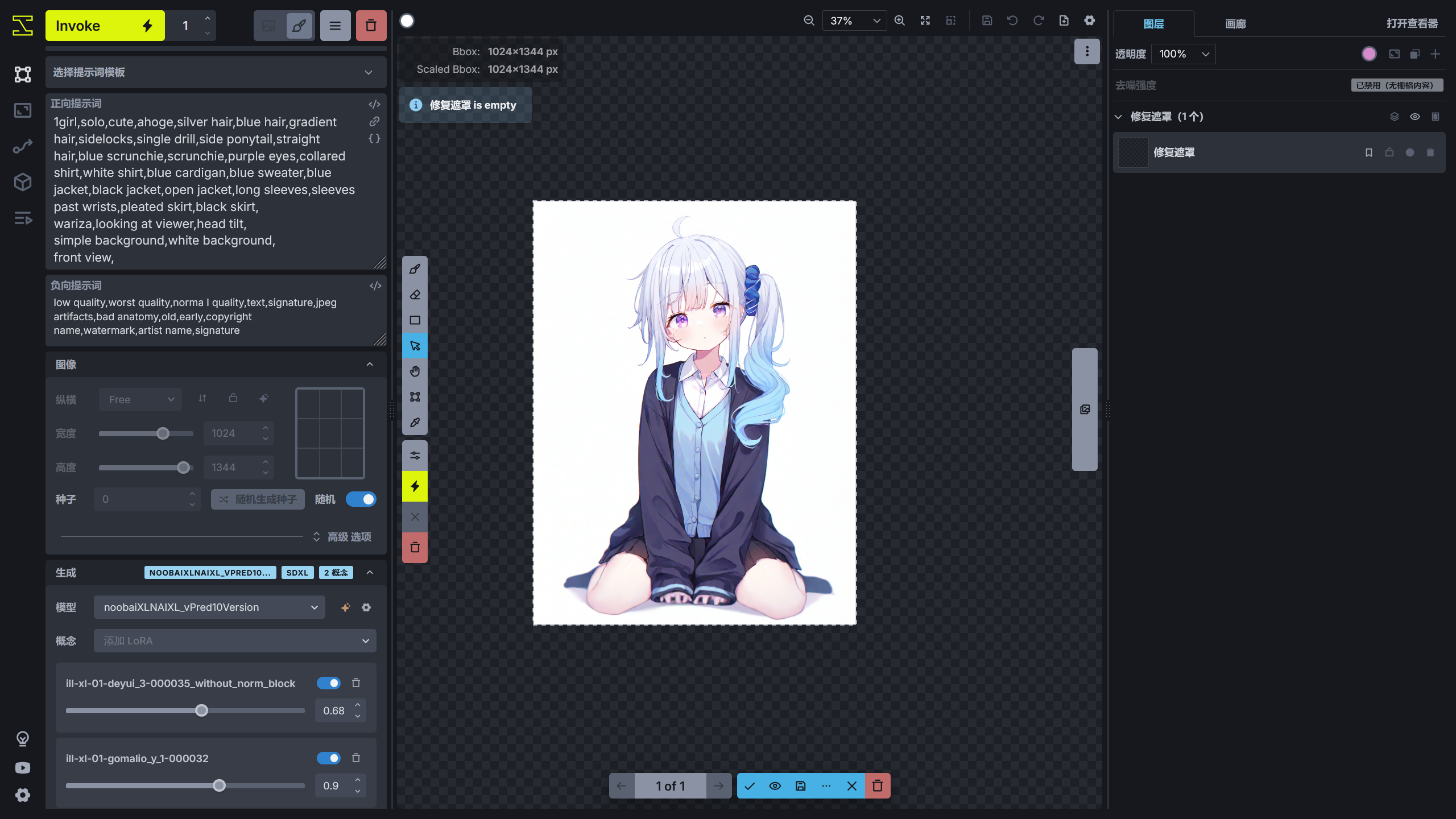
Task: Select the Eraser tool
Action: coord(415,294)
